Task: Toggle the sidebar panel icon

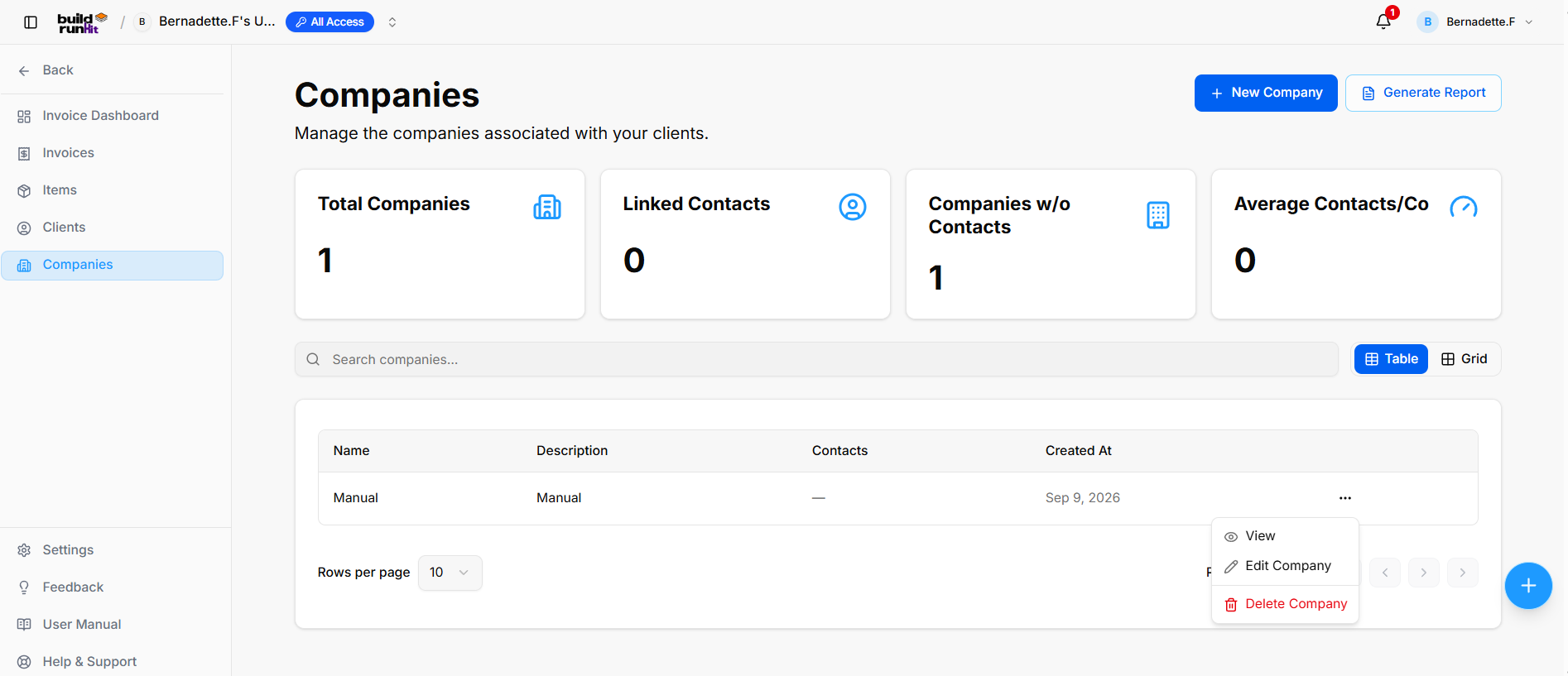Action: [31, 22]
